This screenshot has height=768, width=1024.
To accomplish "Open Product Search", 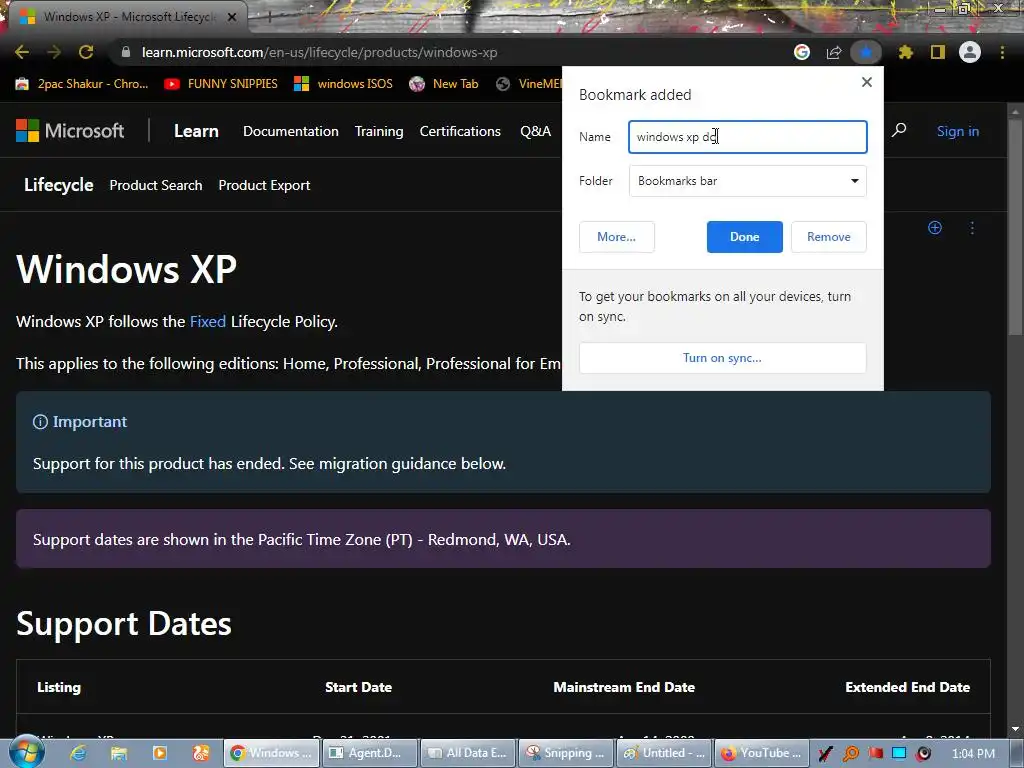I will tap(156, 185).
